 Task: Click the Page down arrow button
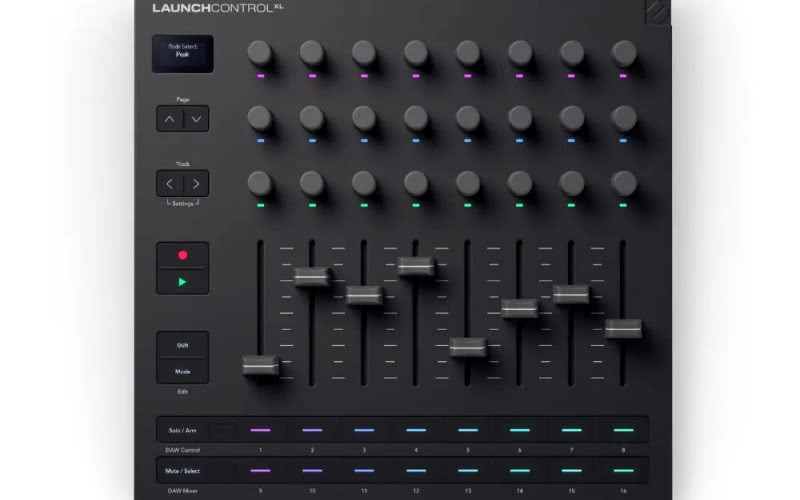pyautogui.click(x=196, y=119)
